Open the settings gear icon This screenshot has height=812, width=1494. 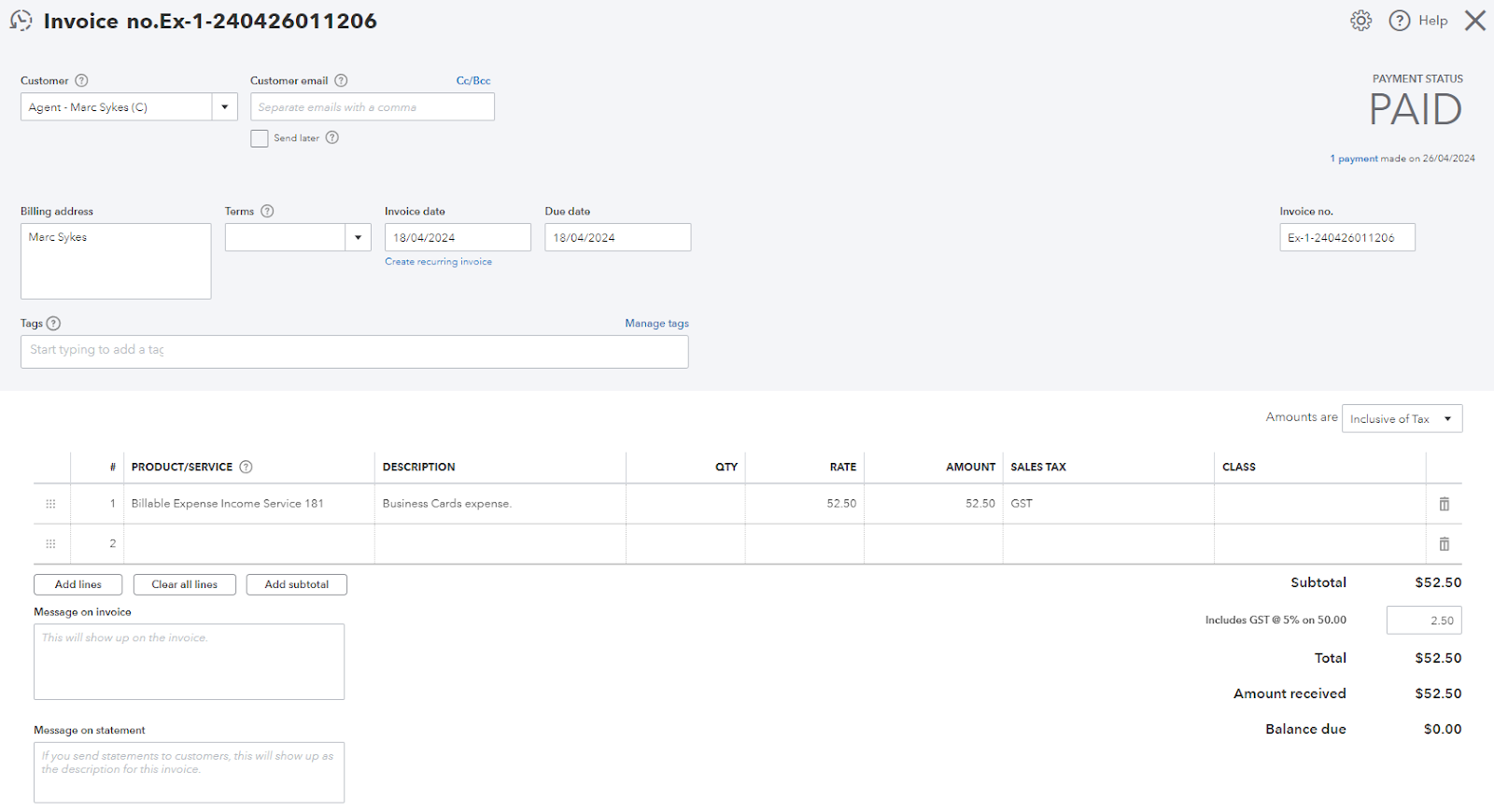1361,21
